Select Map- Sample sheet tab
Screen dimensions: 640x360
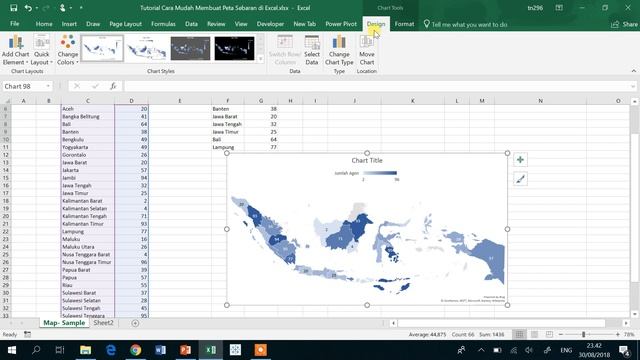(x=64, y=323)
